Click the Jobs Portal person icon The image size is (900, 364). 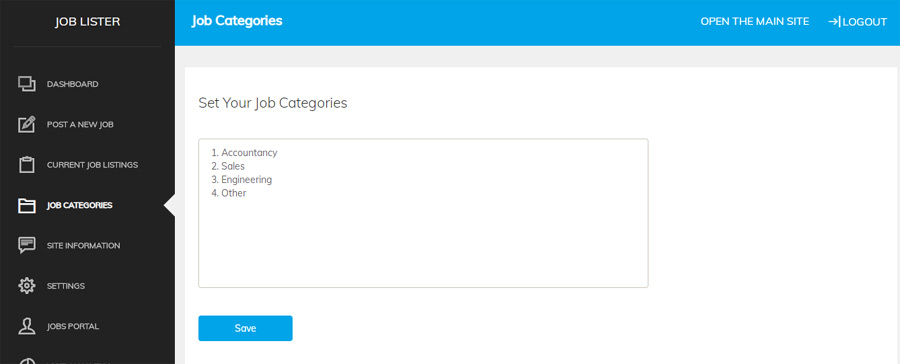pos(27,326)
